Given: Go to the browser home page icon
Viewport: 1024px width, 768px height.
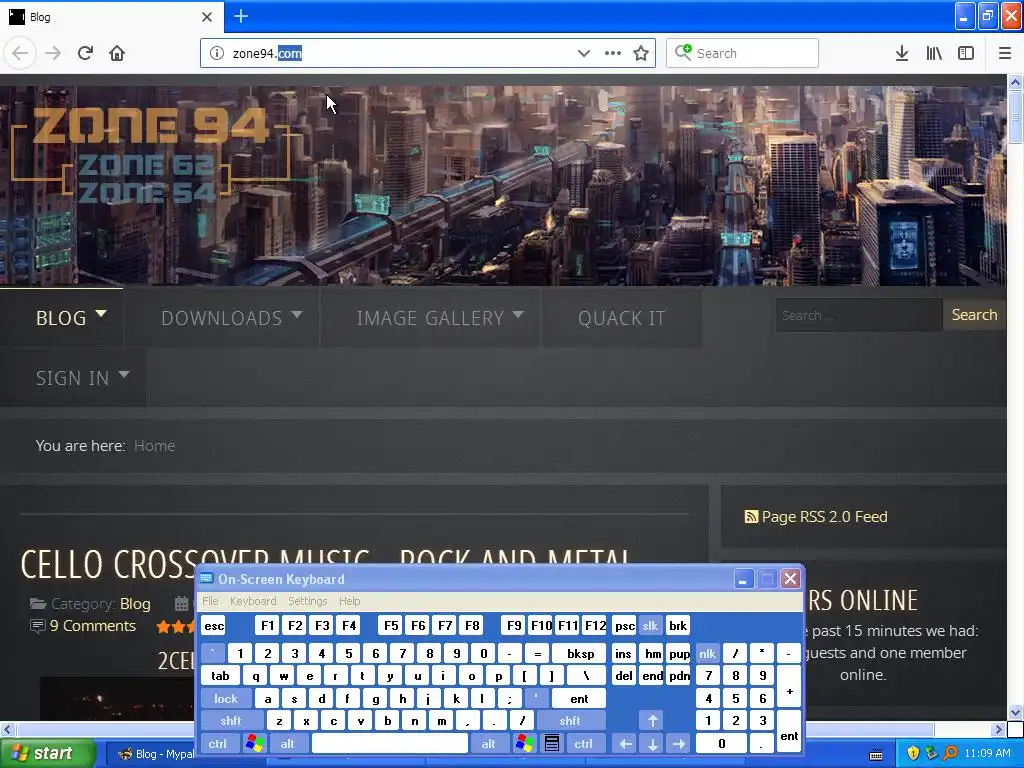Looking at the screenshot, I should [x=117, y=53].
